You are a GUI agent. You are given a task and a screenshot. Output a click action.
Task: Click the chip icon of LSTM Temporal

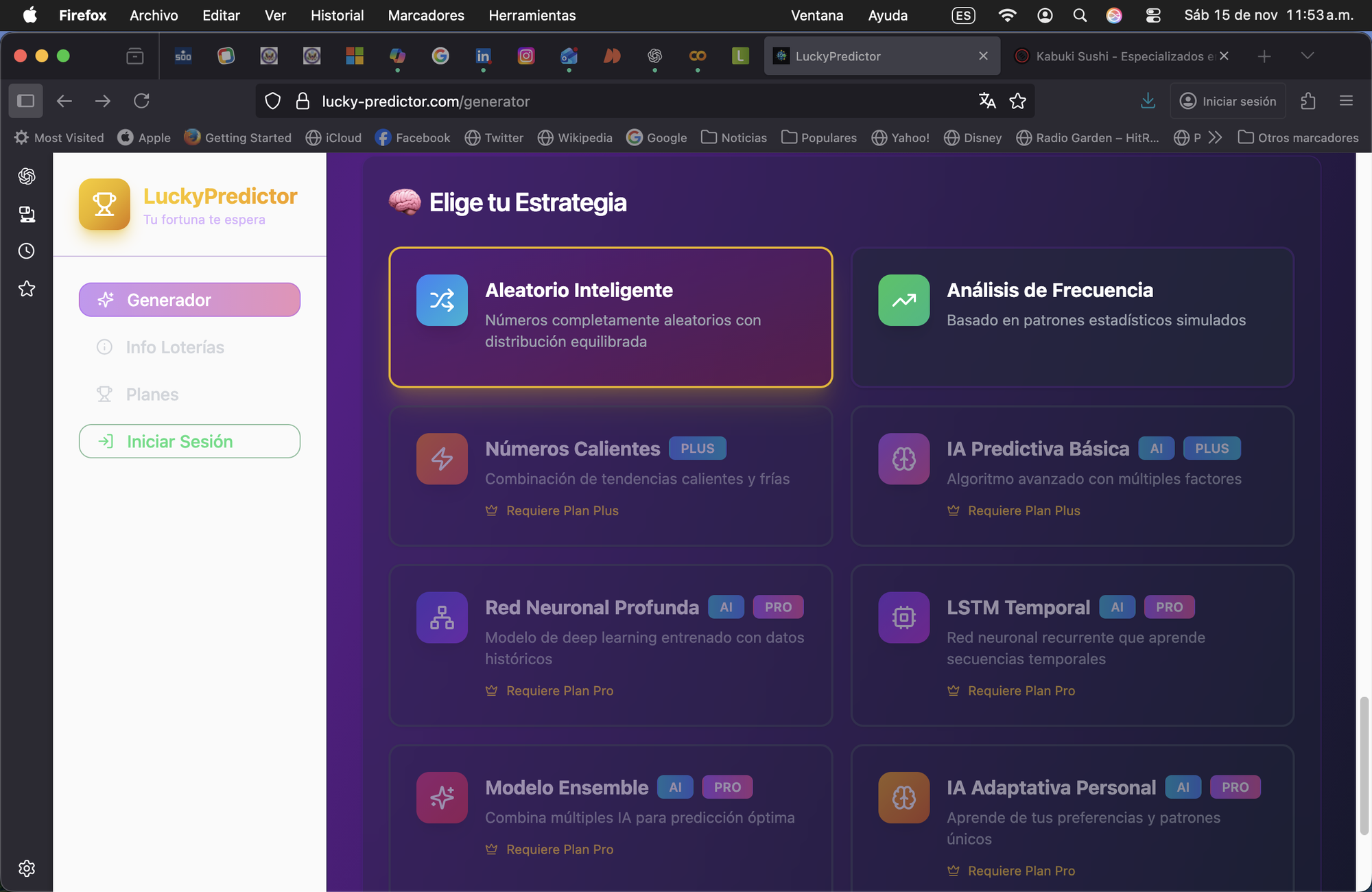coord(903,618)
